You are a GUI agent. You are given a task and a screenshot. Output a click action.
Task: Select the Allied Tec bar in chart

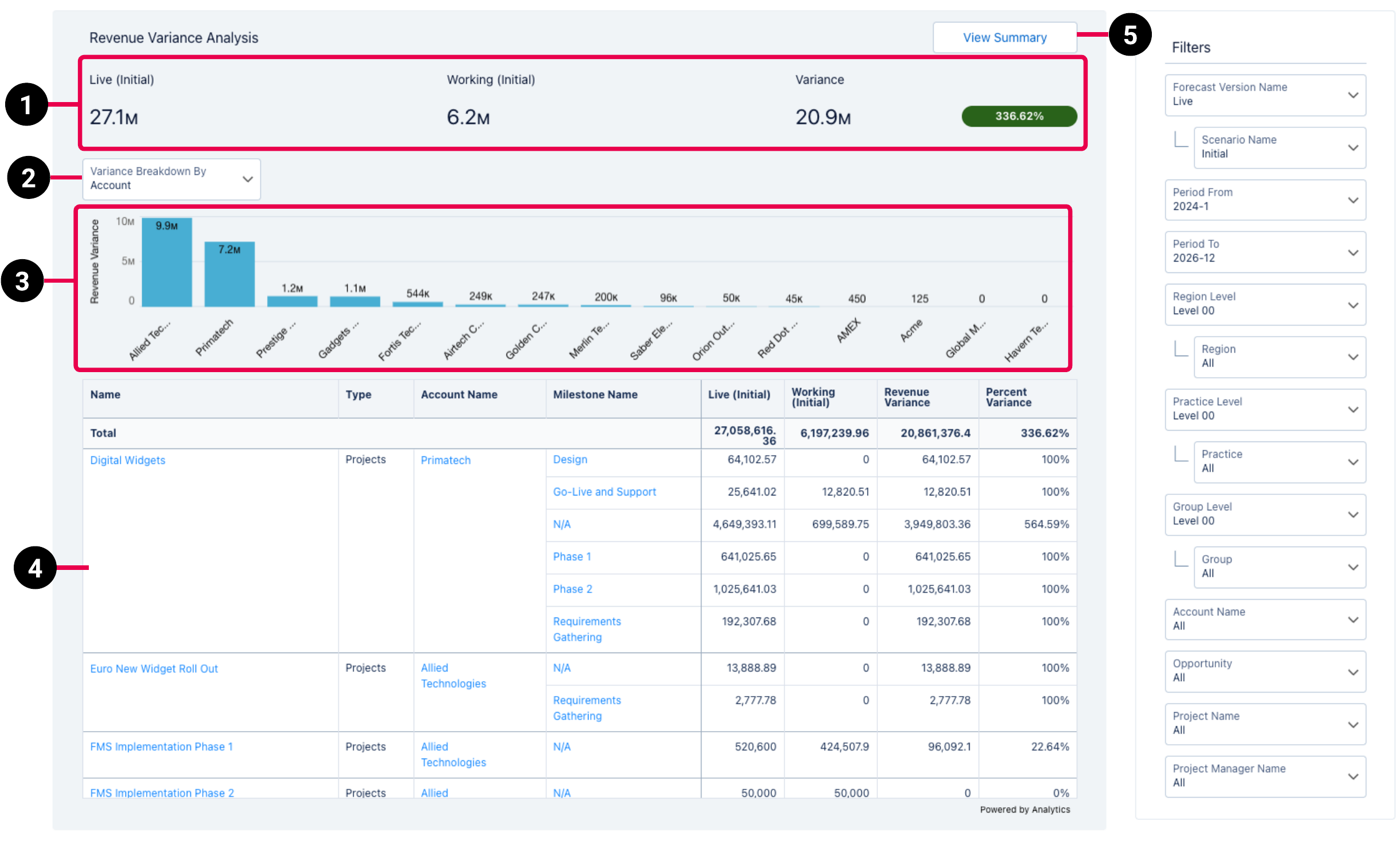[166, 261]
